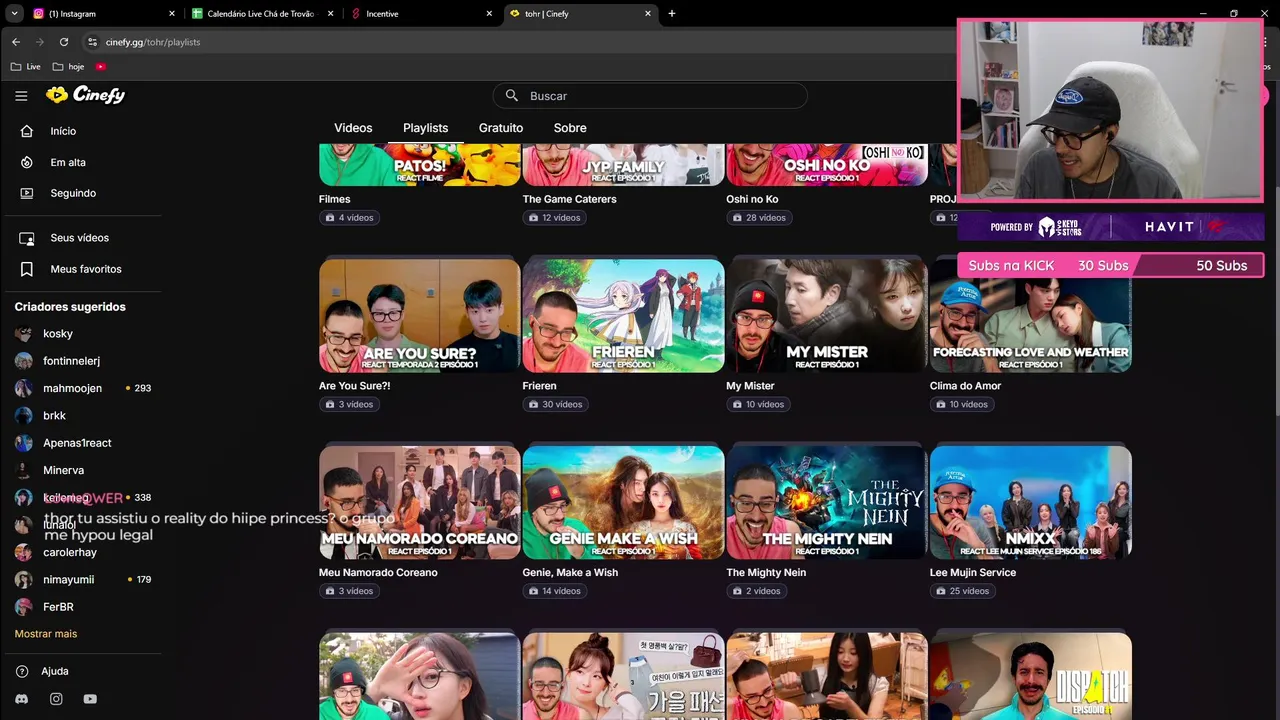Click FerBR's avatar in suggested creators
The image size is (1280, 720).
[x=23, y=607]
